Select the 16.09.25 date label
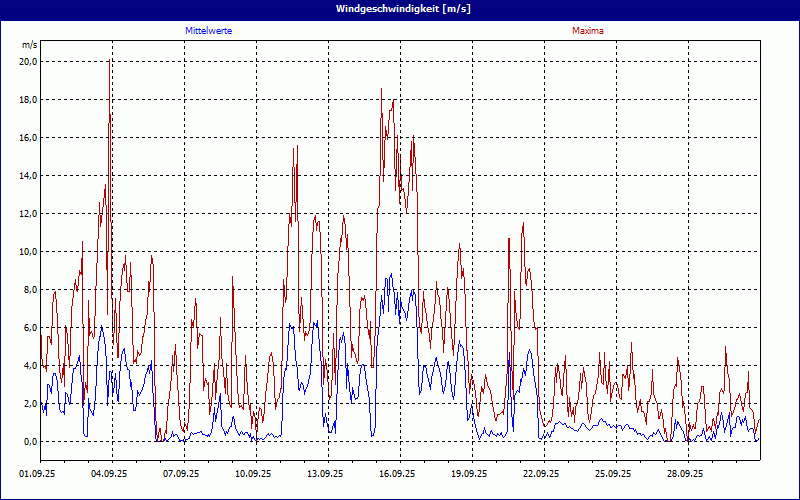 pos(397,474)
